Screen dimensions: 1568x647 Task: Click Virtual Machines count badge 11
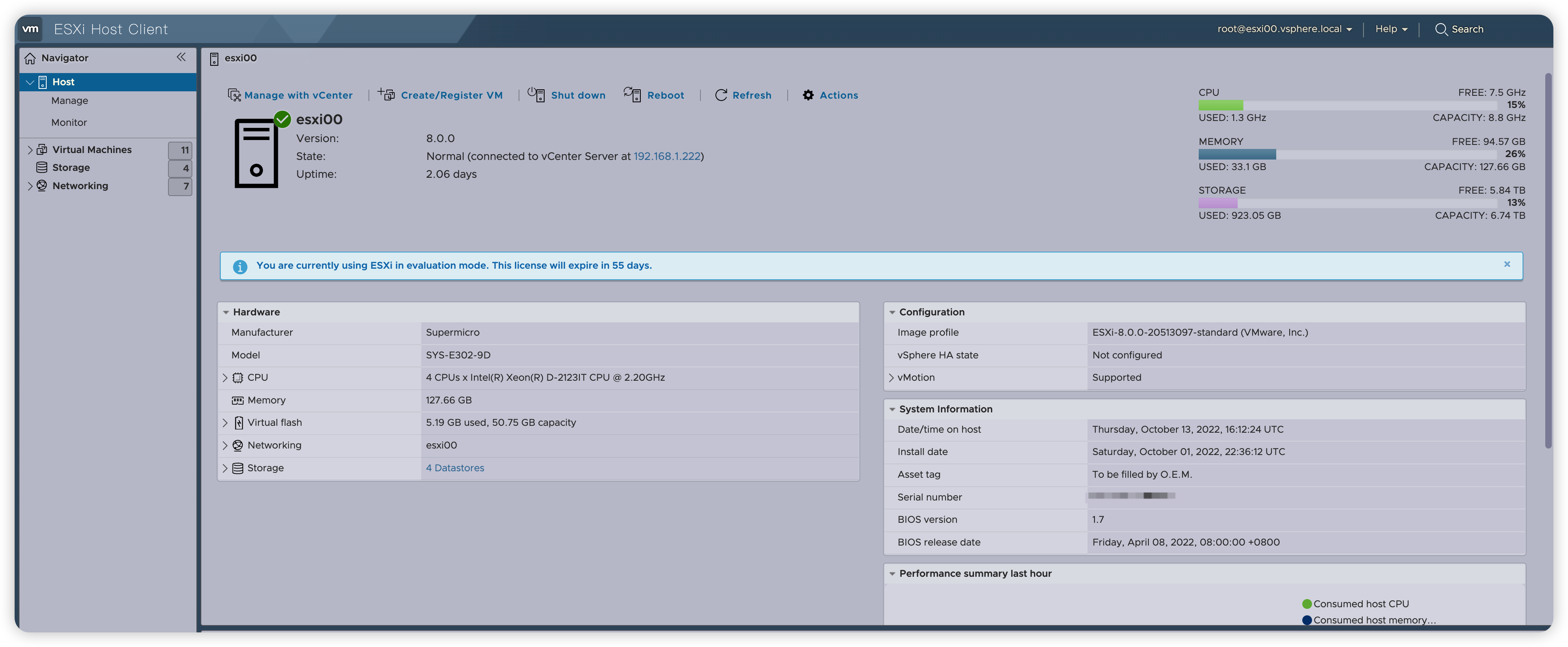180,150
